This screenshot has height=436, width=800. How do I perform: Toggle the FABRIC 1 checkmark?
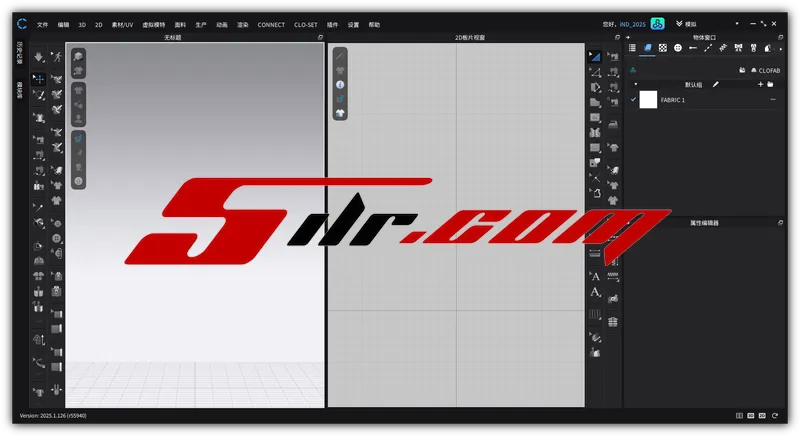[634, 99]
